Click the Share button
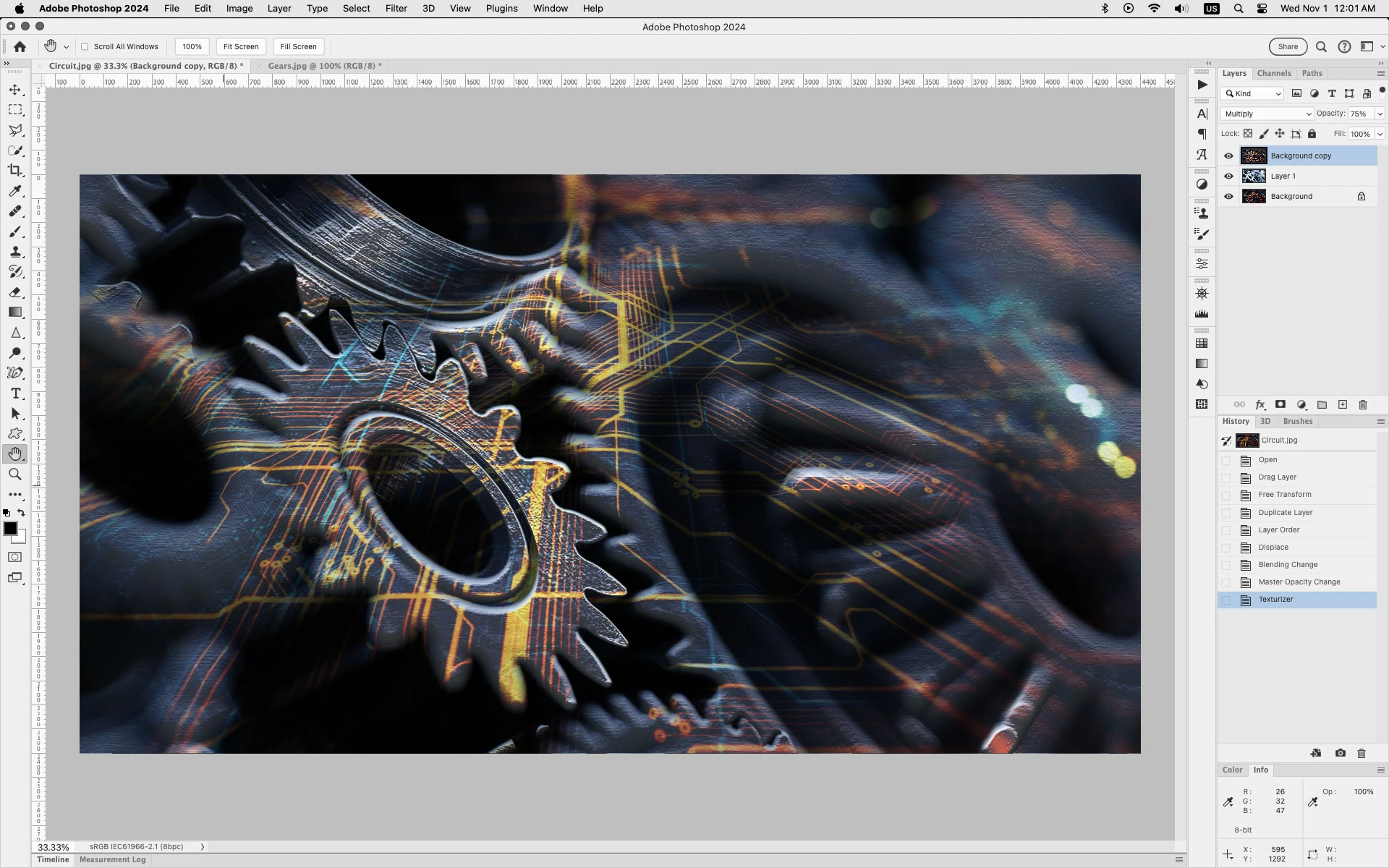This screenshot has height=868, width=1389. [x=1288, y=46]
